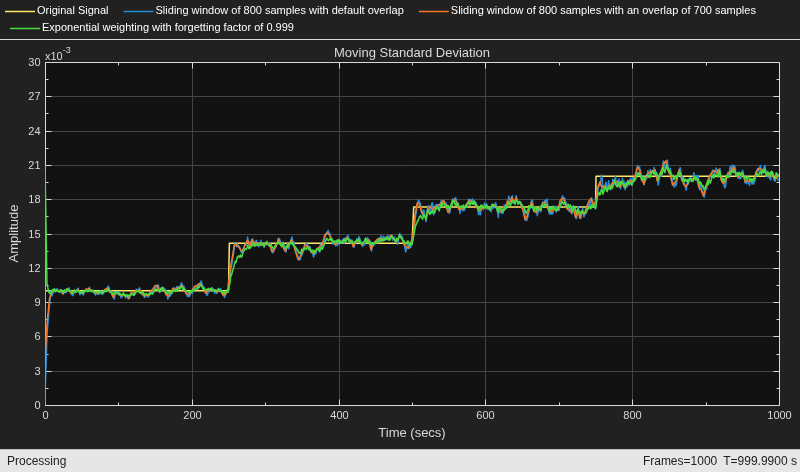
Task: Click the Frames=1000 status readout
Action: (x=680, y=461)
